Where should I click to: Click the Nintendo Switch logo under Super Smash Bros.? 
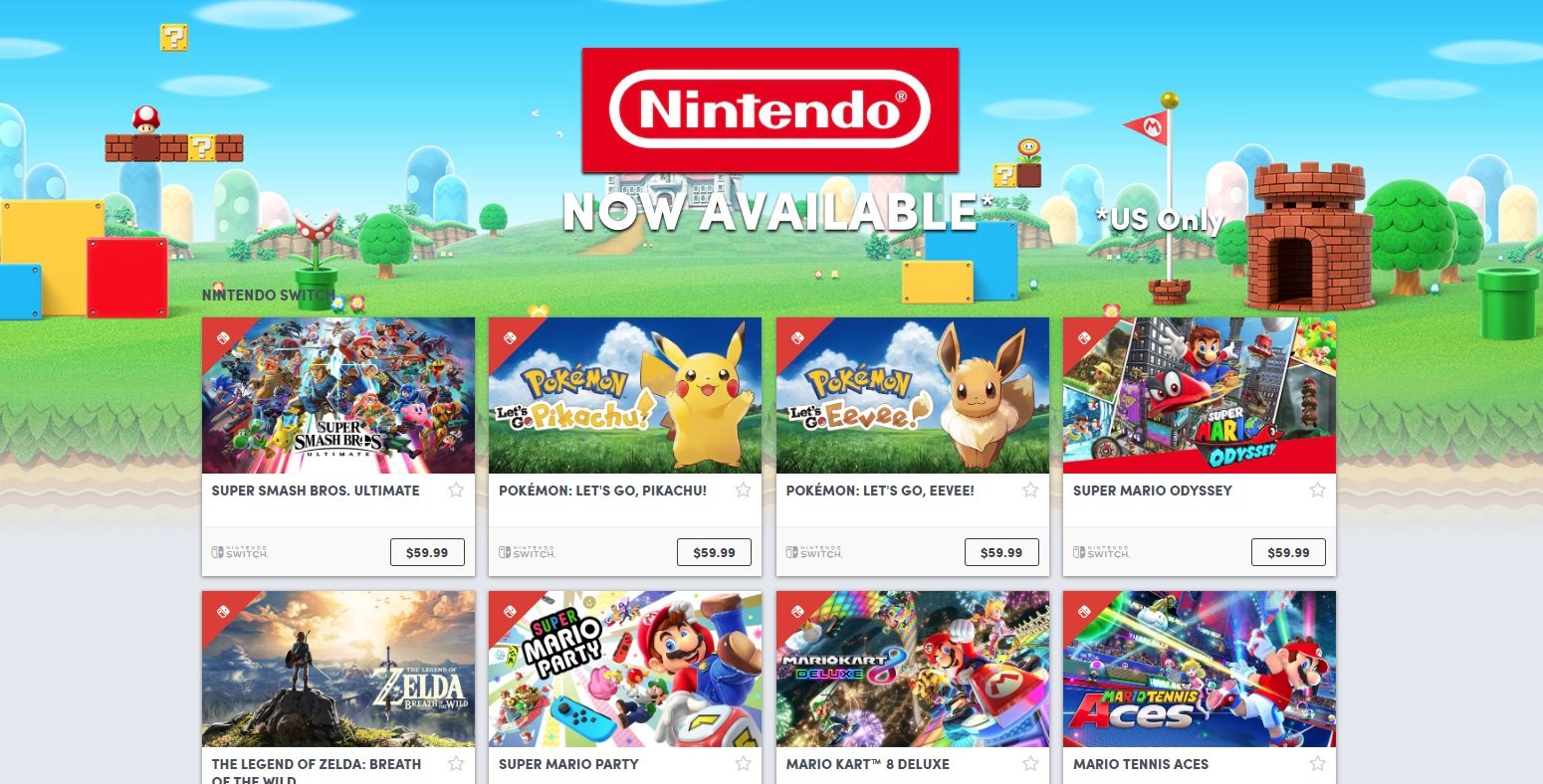click(240, 552)
